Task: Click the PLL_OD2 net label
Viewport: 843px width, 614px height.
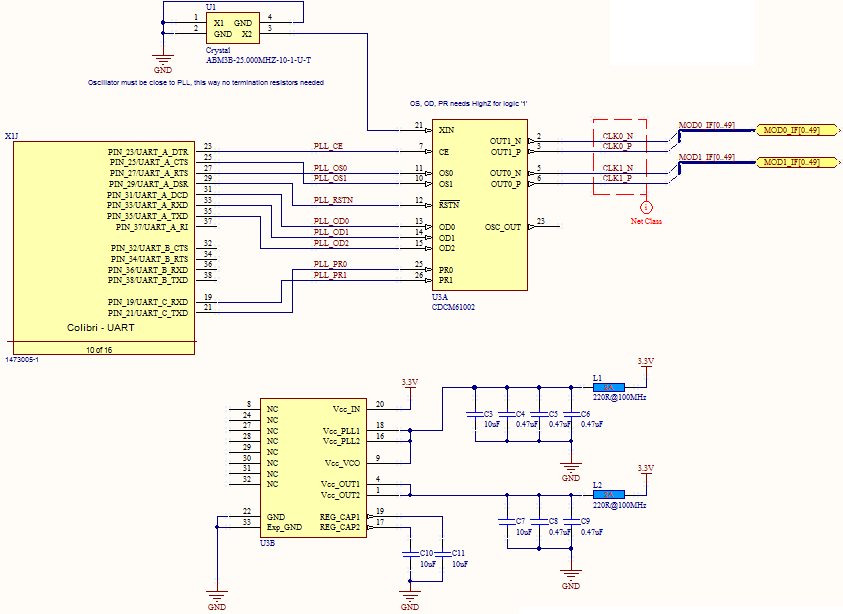Action: 331,243
